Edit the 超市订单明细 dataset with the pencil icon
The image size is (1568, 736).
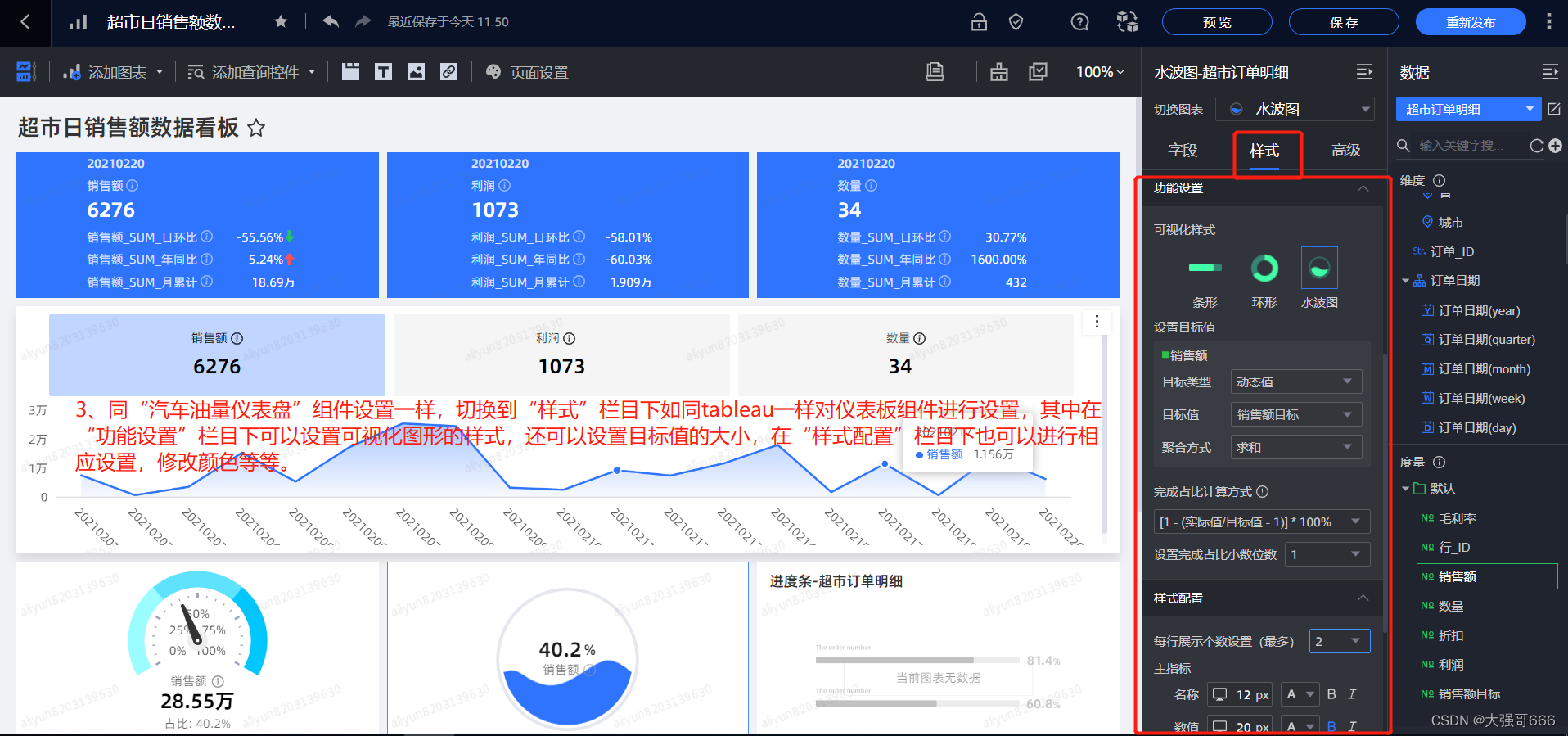[x=1554, y=109]
